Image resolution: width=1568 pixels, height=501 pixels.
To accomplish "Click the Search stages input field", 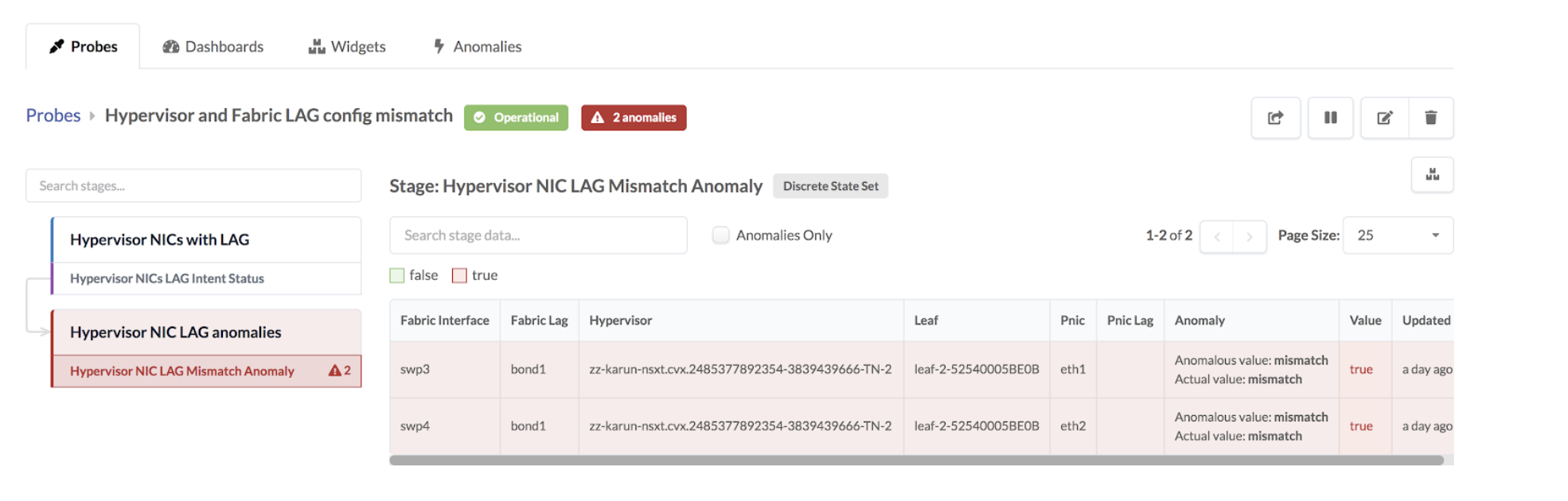I will click(193, 186).
